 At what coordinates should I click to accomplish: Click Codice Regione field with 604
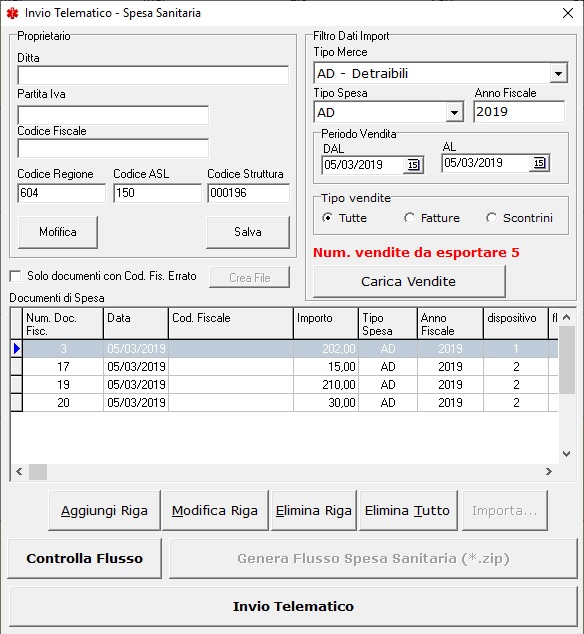pyautogui.click(x=61, y=193)
